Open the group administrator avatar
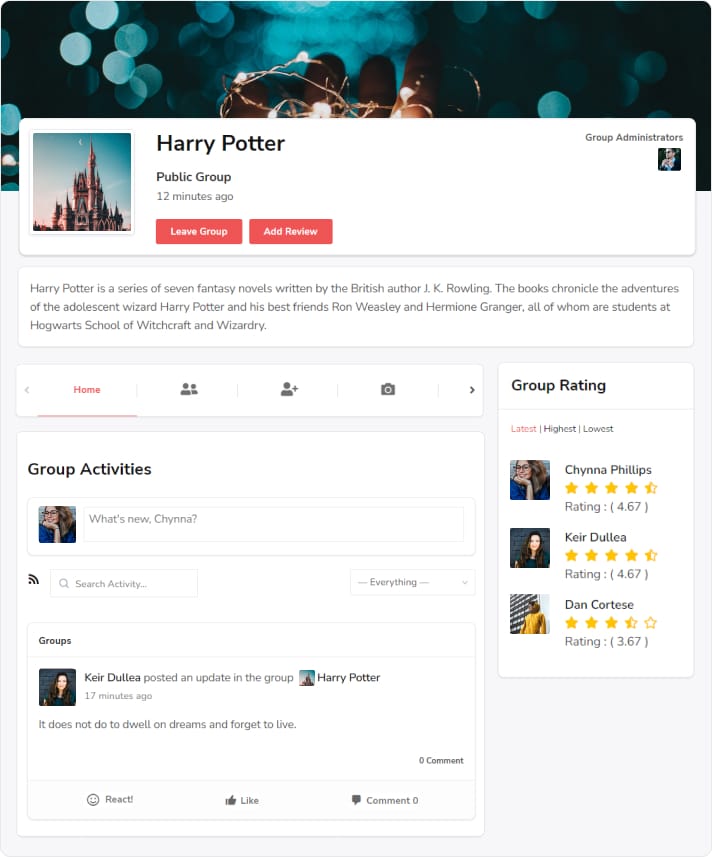Image resolution: width=712 pixels, height=857 pixels. (x=669, y=160)
